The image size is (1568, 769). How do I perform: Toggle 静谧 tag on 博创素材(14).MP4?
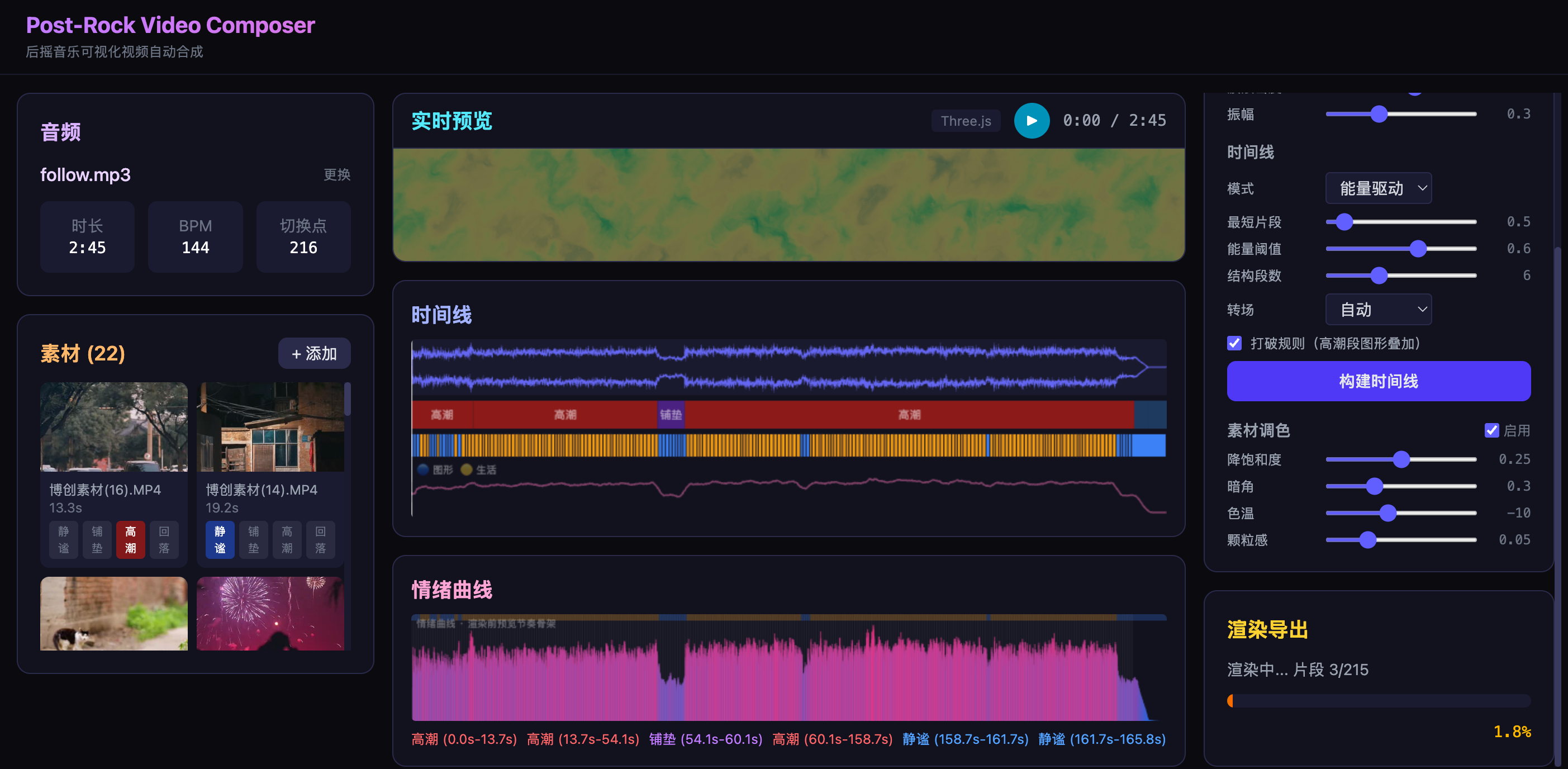click(220, 539)
